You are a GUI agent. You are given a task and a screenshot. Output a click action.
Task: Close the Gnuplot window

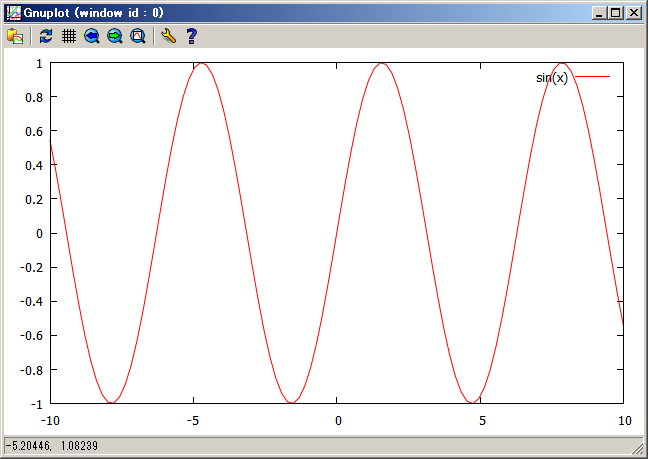tap(633, 13)
